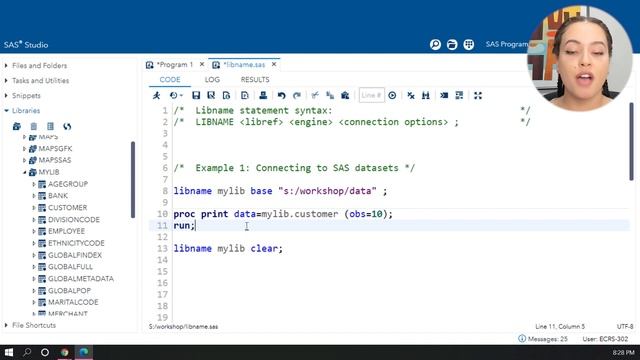
Task: Open the submission history dropdown
Action: 176,96
